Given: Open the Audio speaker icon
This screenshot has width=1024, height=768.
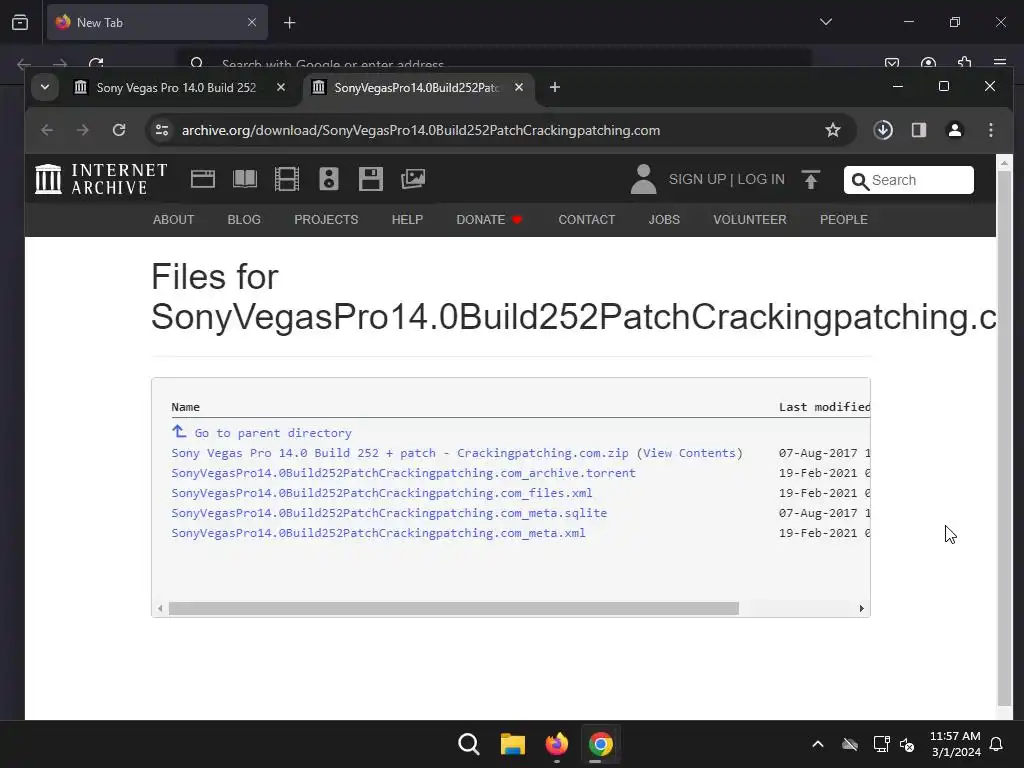Looking at the screenshot, I should [328, 179].
